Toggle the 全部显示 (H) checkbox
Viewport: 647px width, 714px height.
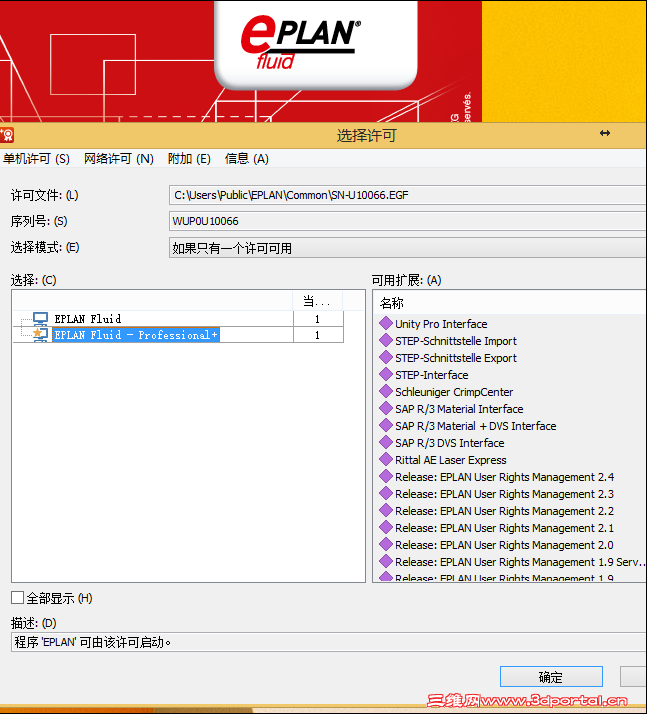(x=17, y=597)
